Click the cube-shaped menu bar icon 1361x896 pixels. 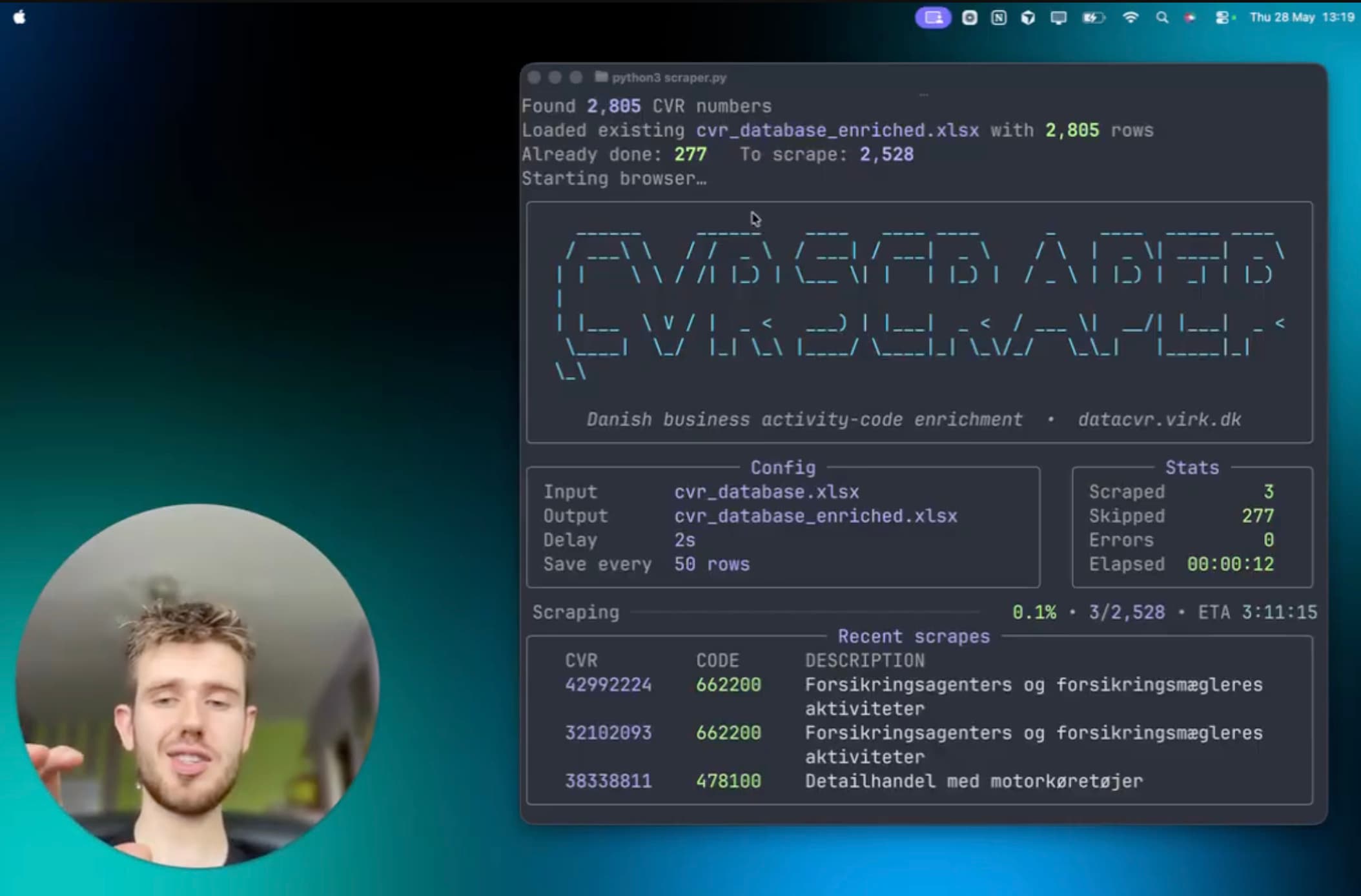coord(1028,18)
